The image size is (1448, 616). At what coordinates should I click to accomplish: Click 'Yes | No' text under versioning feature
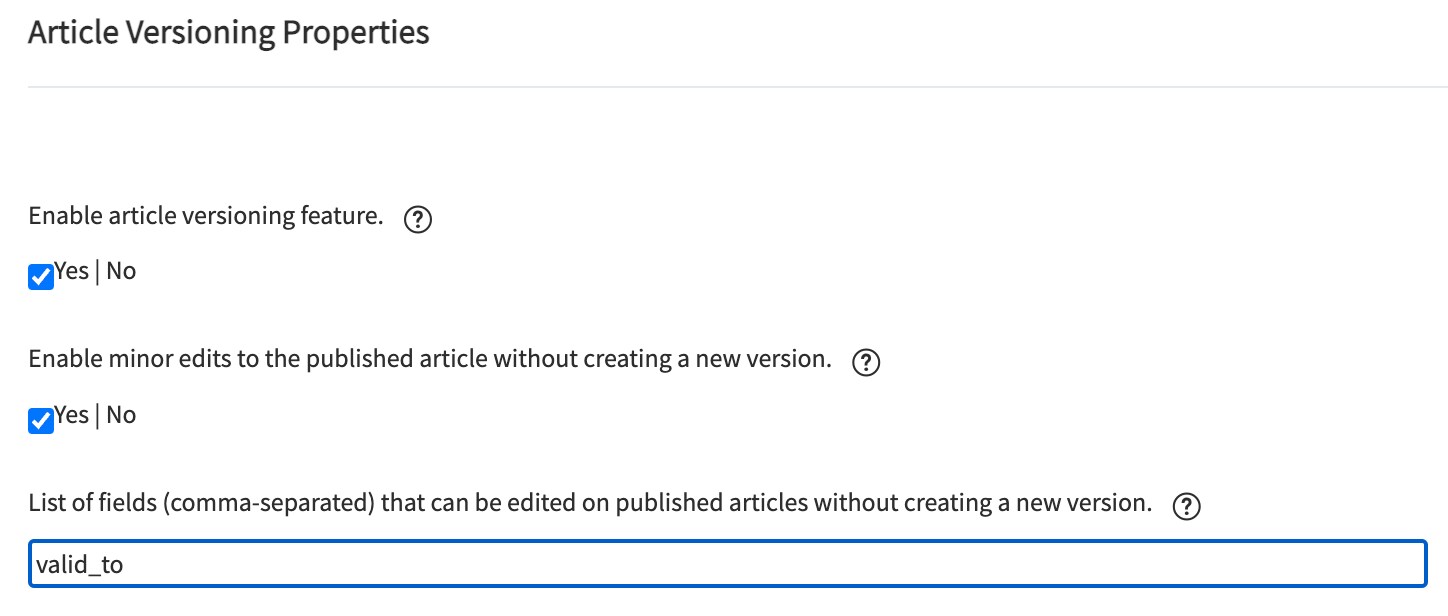(x=95, y=271)
